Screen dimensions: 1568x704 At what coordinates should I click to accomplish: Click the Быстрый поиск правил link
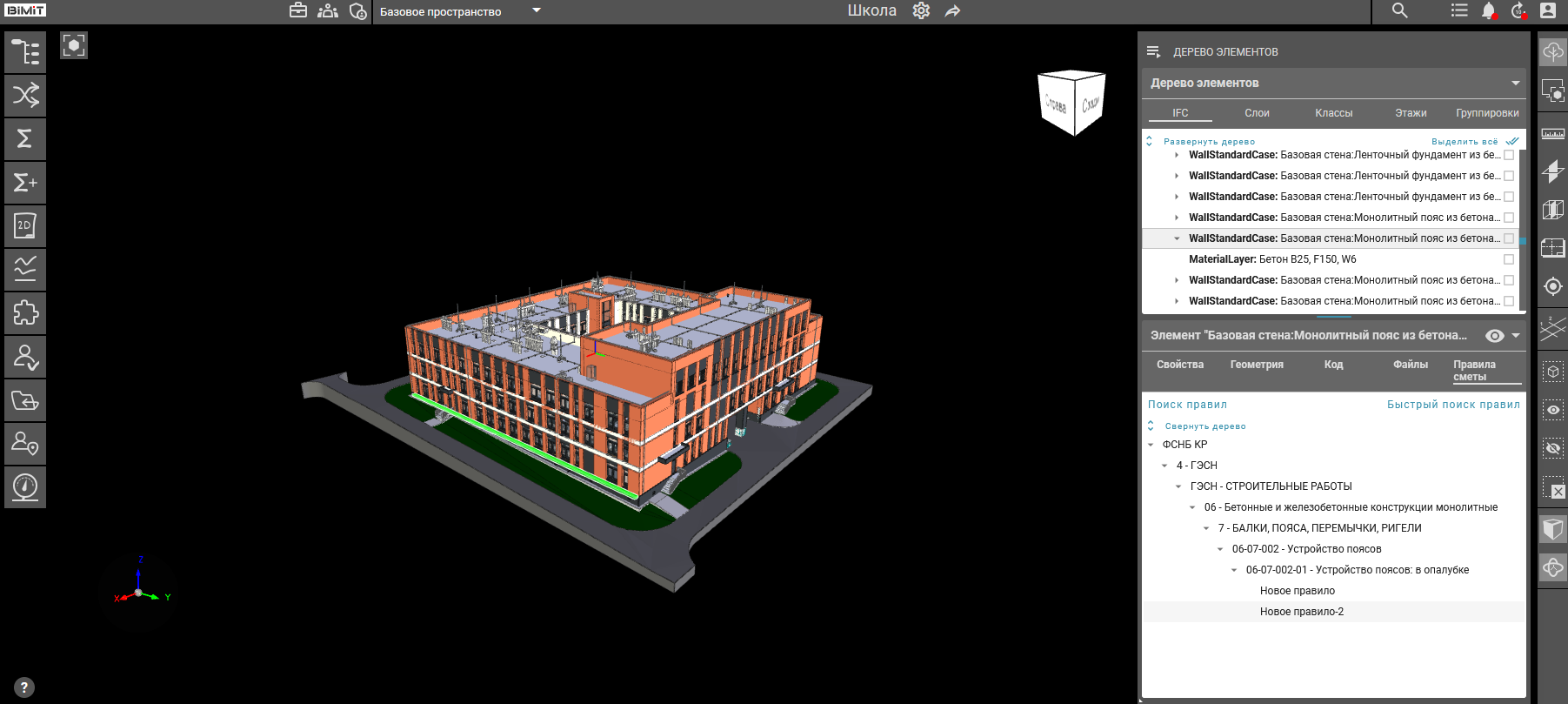coord(1453,405)
